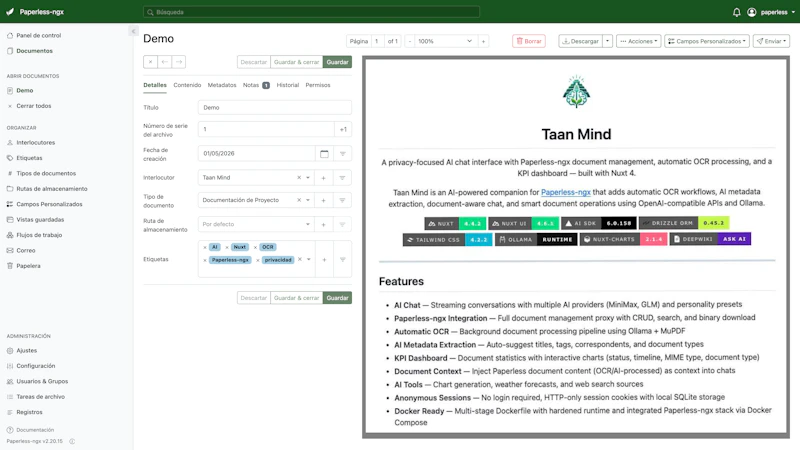Open the Acciones dropdown

coord(638,41)
